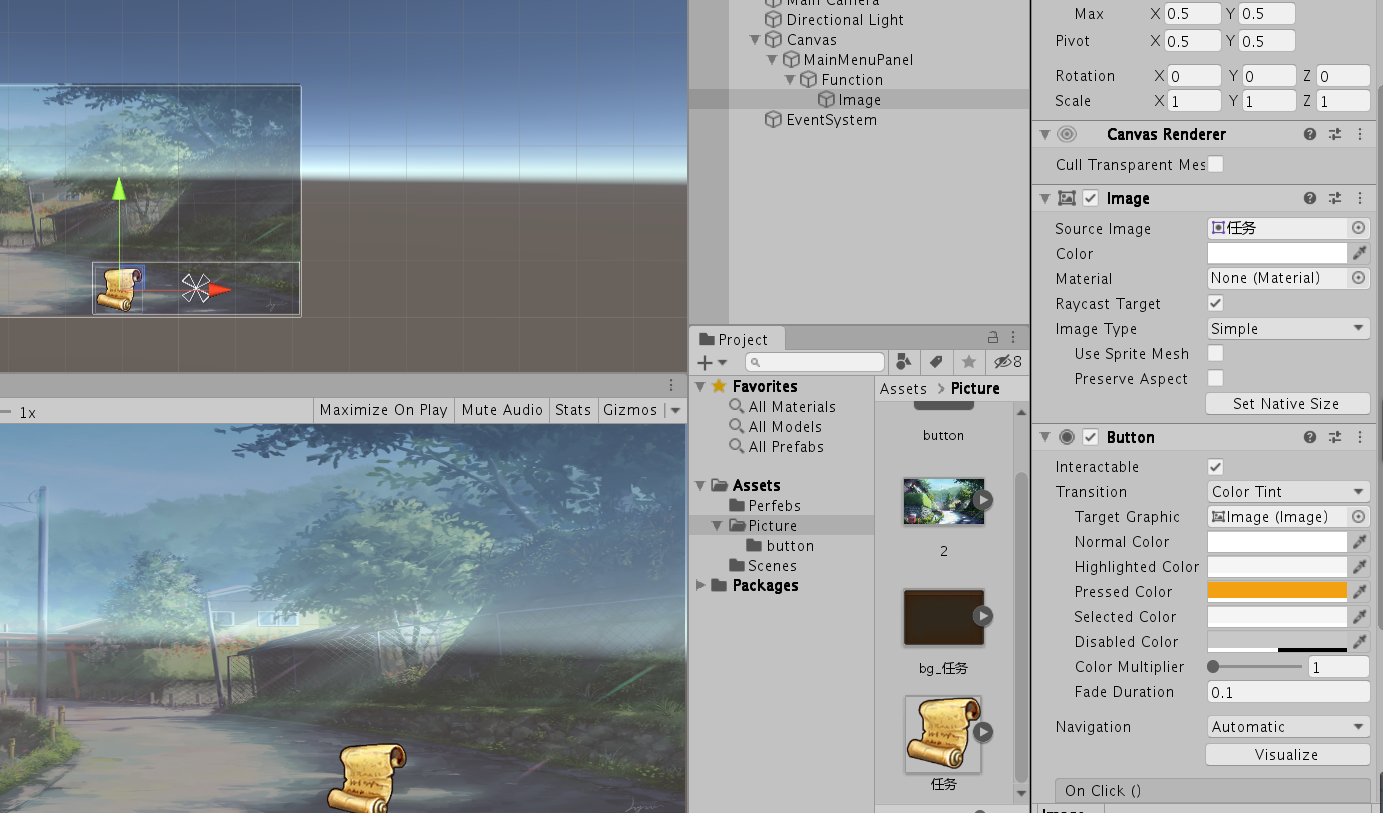1383x813 pixels.
Task: Open the object picker for Source Image
Action: pos(1358,228)
